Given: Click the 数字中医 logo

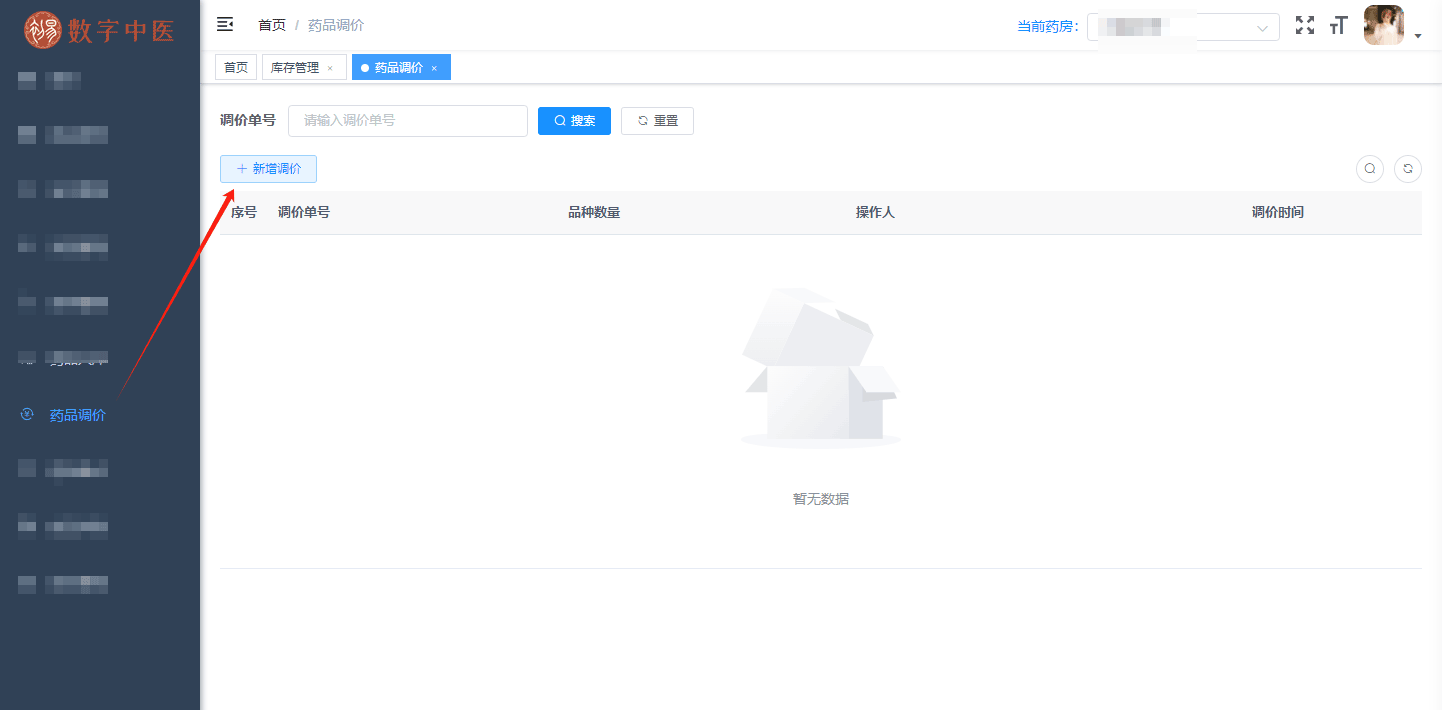Looking at the screenshot, I should (100, 30).
